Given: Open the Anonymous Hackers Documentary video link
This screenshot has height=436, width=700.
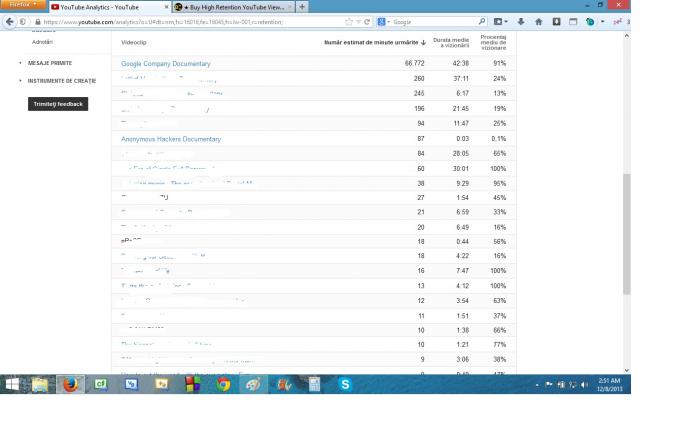Looking at the screenshot, I should (x=171, y=139).
